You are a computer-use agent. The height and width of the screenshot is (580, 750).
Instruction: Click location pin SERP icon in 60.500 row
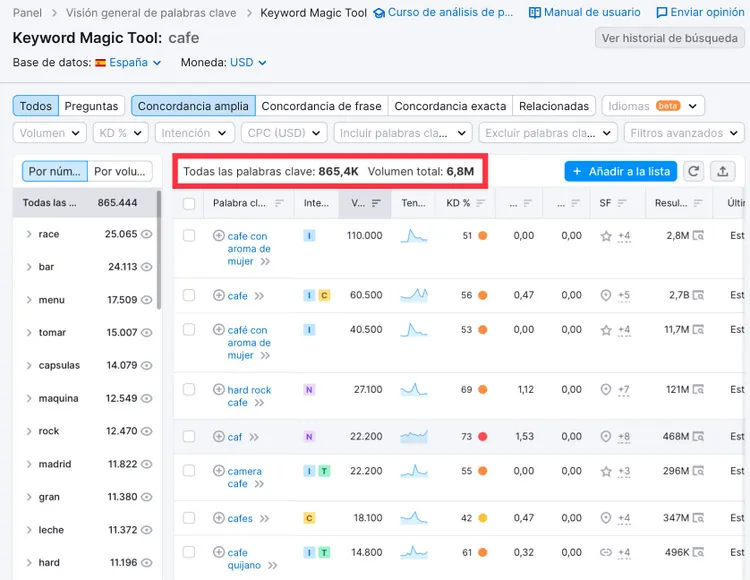[606, 295]
